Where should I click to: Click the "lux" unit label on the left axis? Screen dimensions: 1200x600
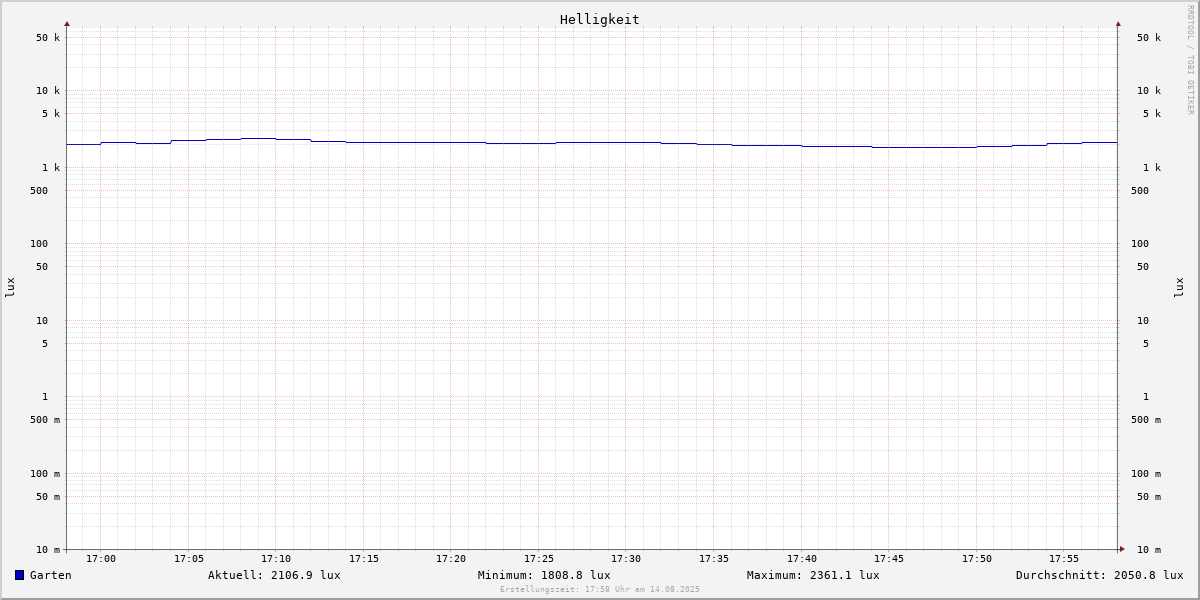tap(10, 287)
